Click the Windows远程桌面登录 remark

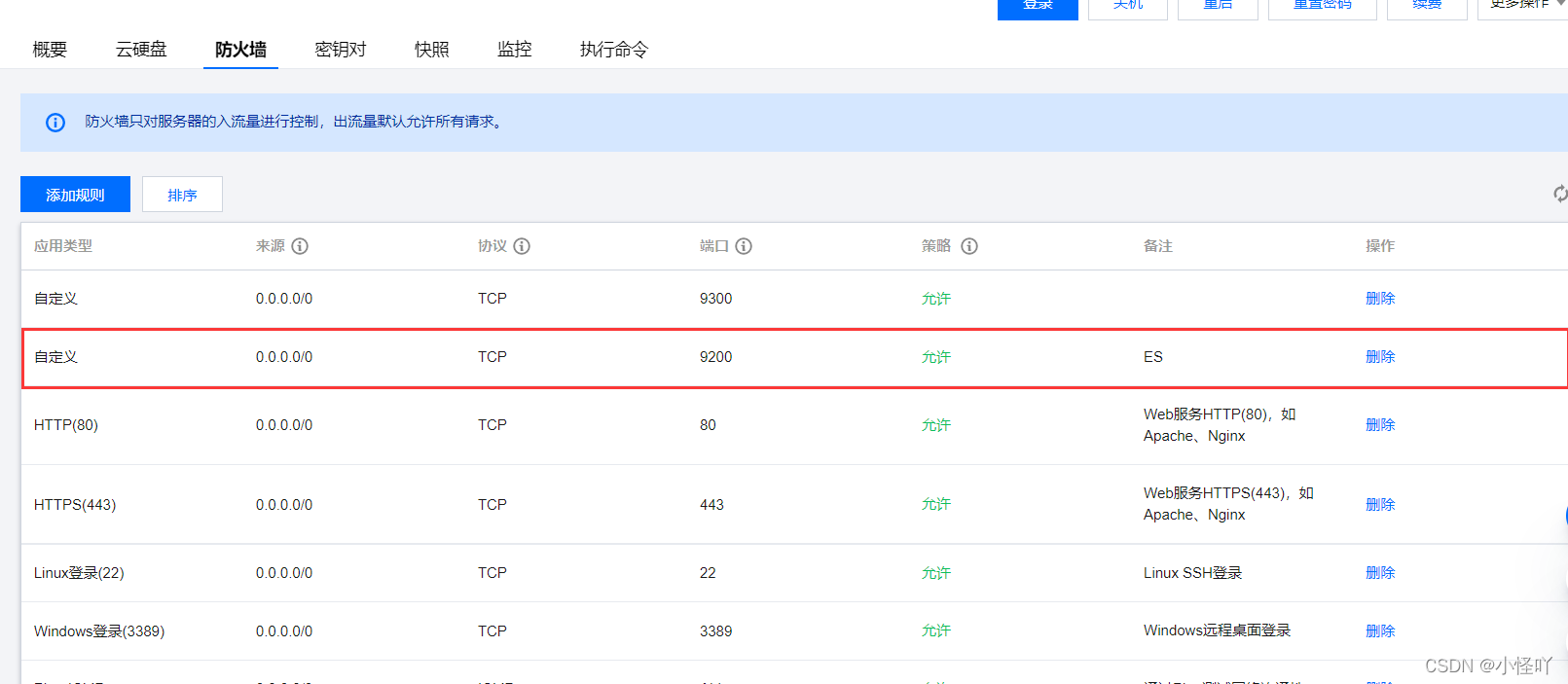1217,630
